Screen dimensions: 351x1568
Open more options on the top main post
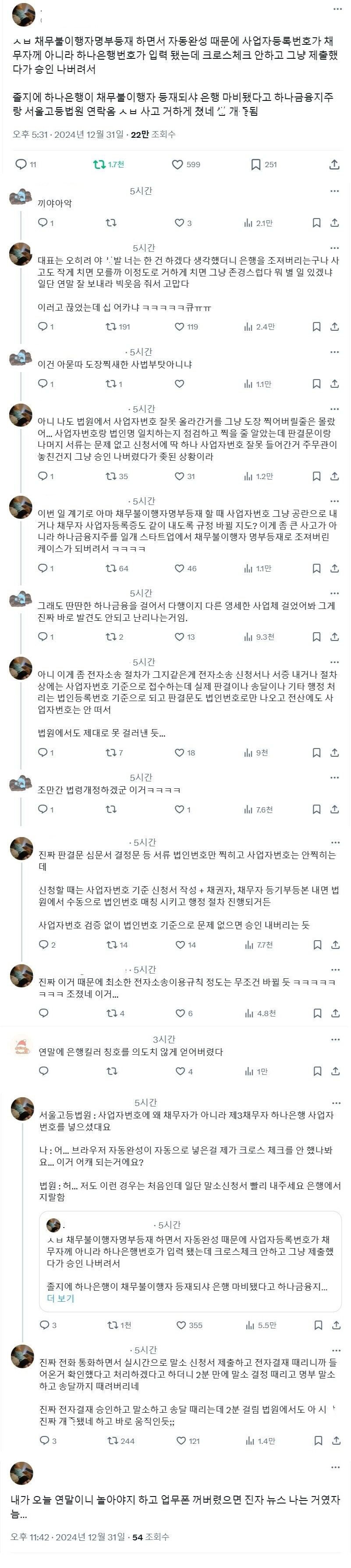click(x=337, y=9)
